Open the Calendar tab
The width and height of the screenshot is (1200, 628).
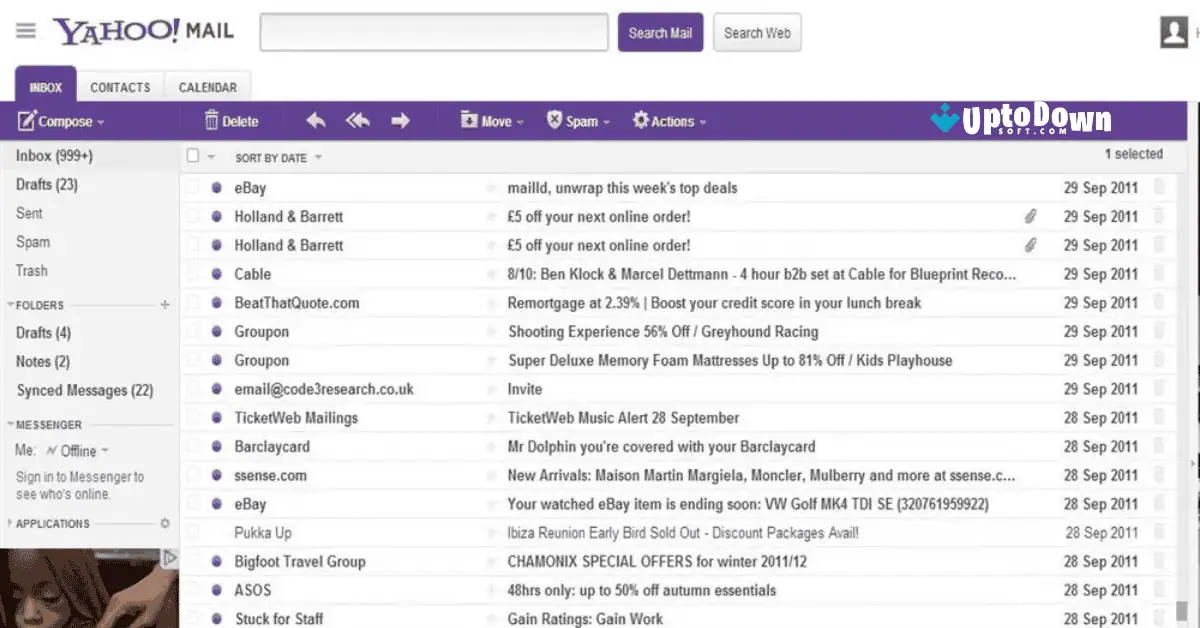(206, 87)
